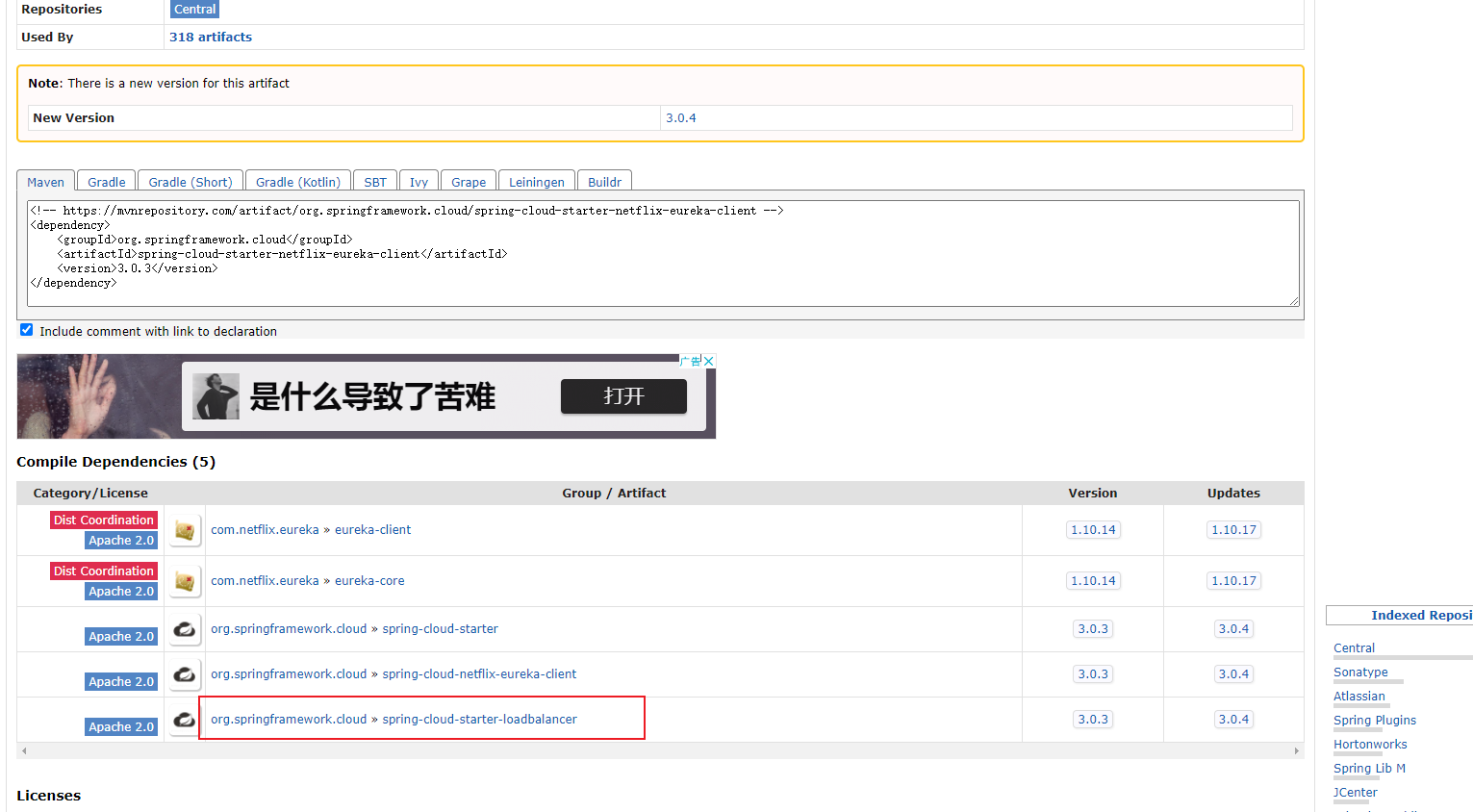Screen dimensions: 1473x812
Task: Click update 3.0.4 in the spring-cloud-starter row
Action: pyautogui.click(x=1234, y=629)
